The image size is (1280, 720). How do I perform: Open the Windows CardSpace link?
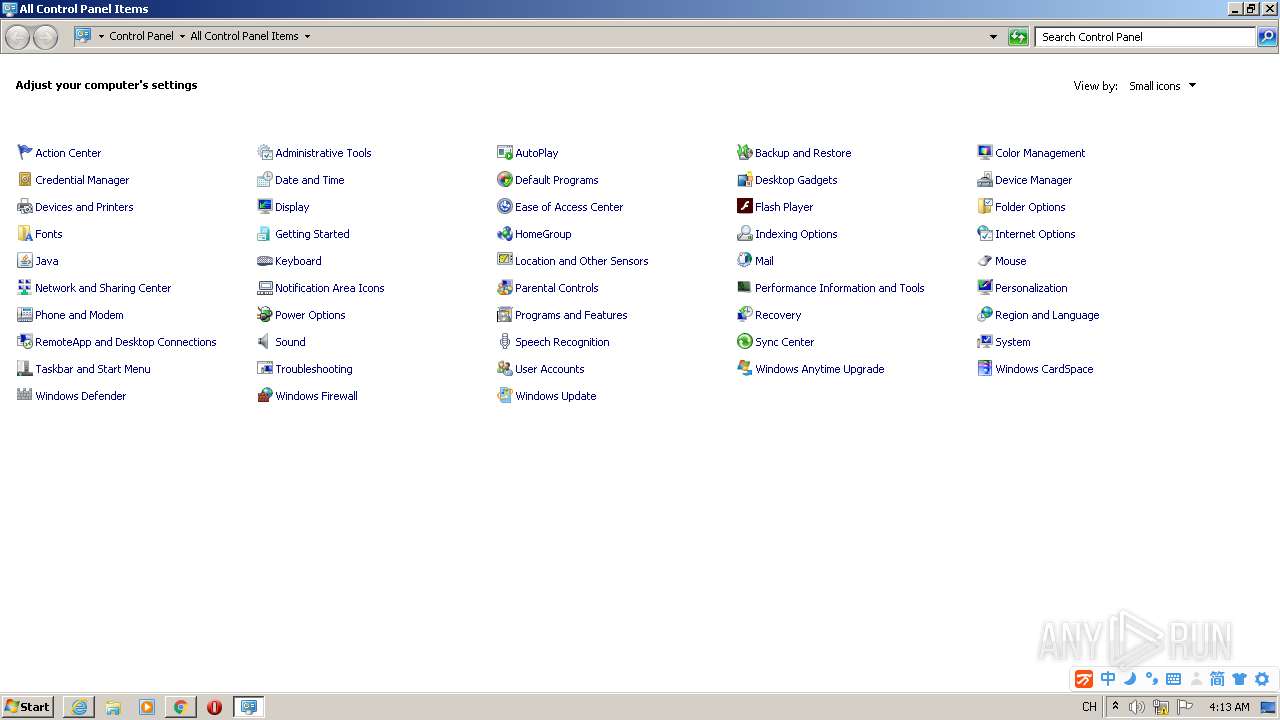1044,369
